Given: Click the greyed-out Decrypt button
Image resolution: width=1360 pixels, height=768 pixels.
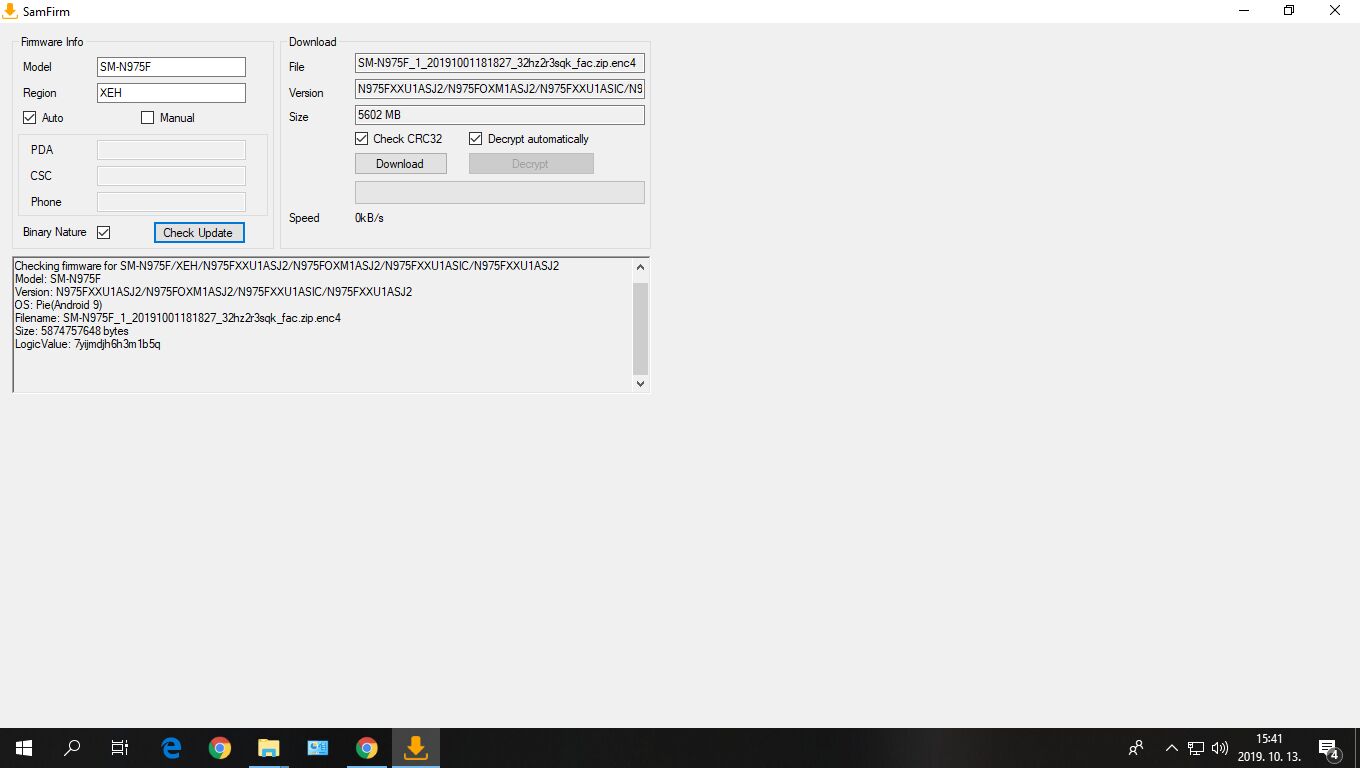Looking at the screenshot, I should (530, 164).
